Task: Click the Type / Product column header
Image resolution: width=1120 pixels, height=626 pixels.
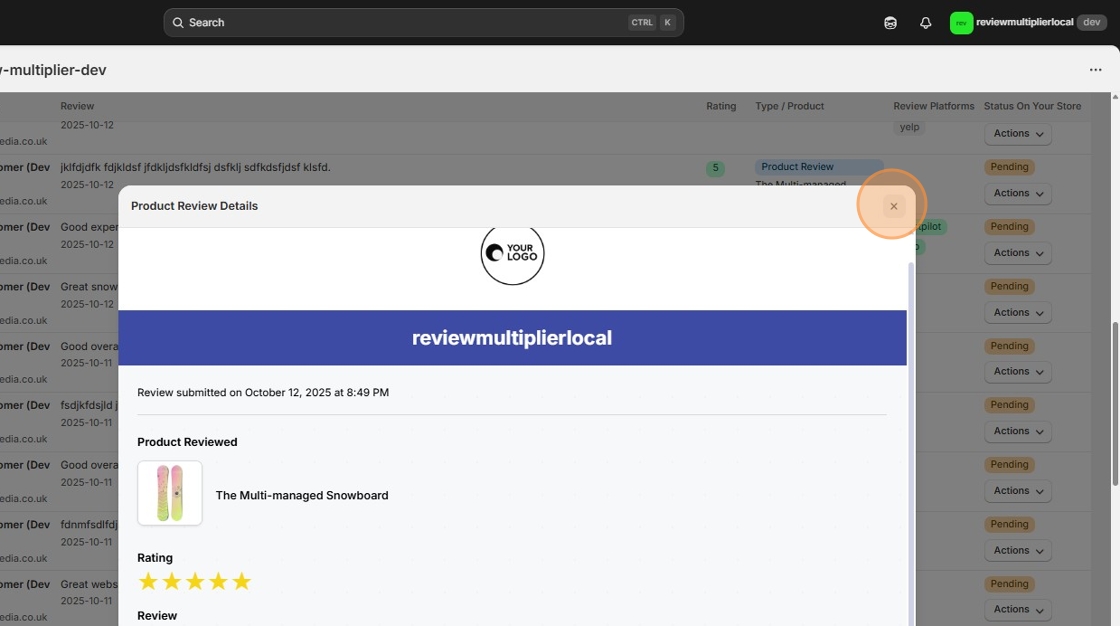Action: click(x=789, y=106)
